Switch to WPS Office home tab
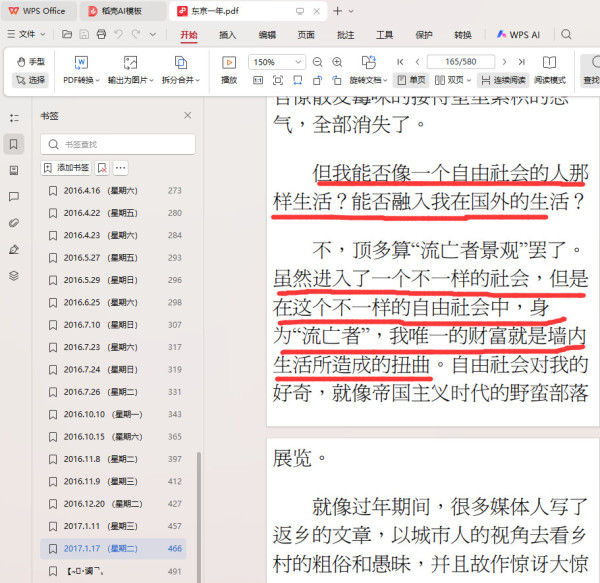This screenshot has height=583, width=600. coord(37,11)
